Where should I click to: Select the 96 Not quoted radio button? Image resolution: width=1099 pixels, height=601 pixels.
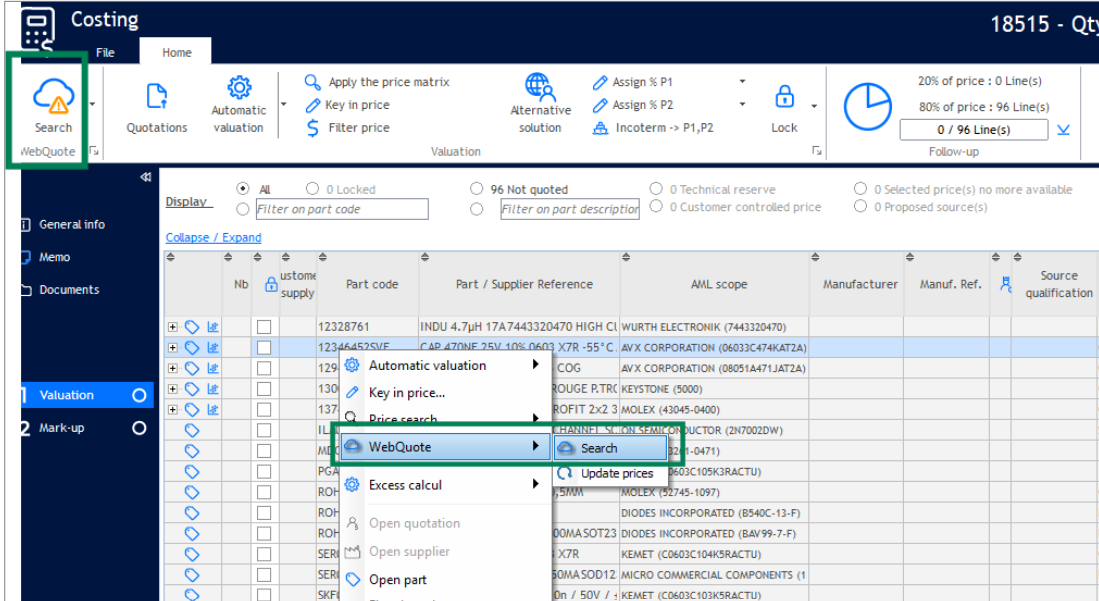tap(477, 189)
